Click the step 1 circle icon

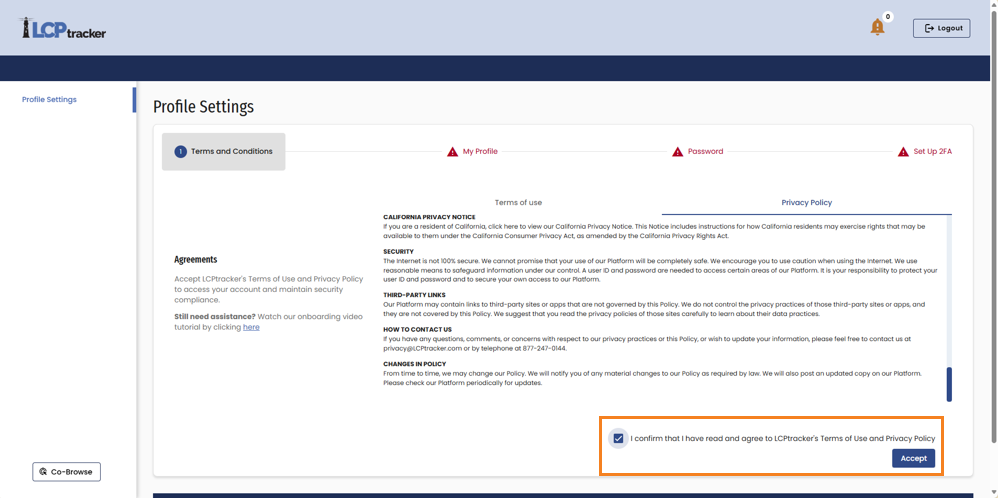click(x=180, y=152)
